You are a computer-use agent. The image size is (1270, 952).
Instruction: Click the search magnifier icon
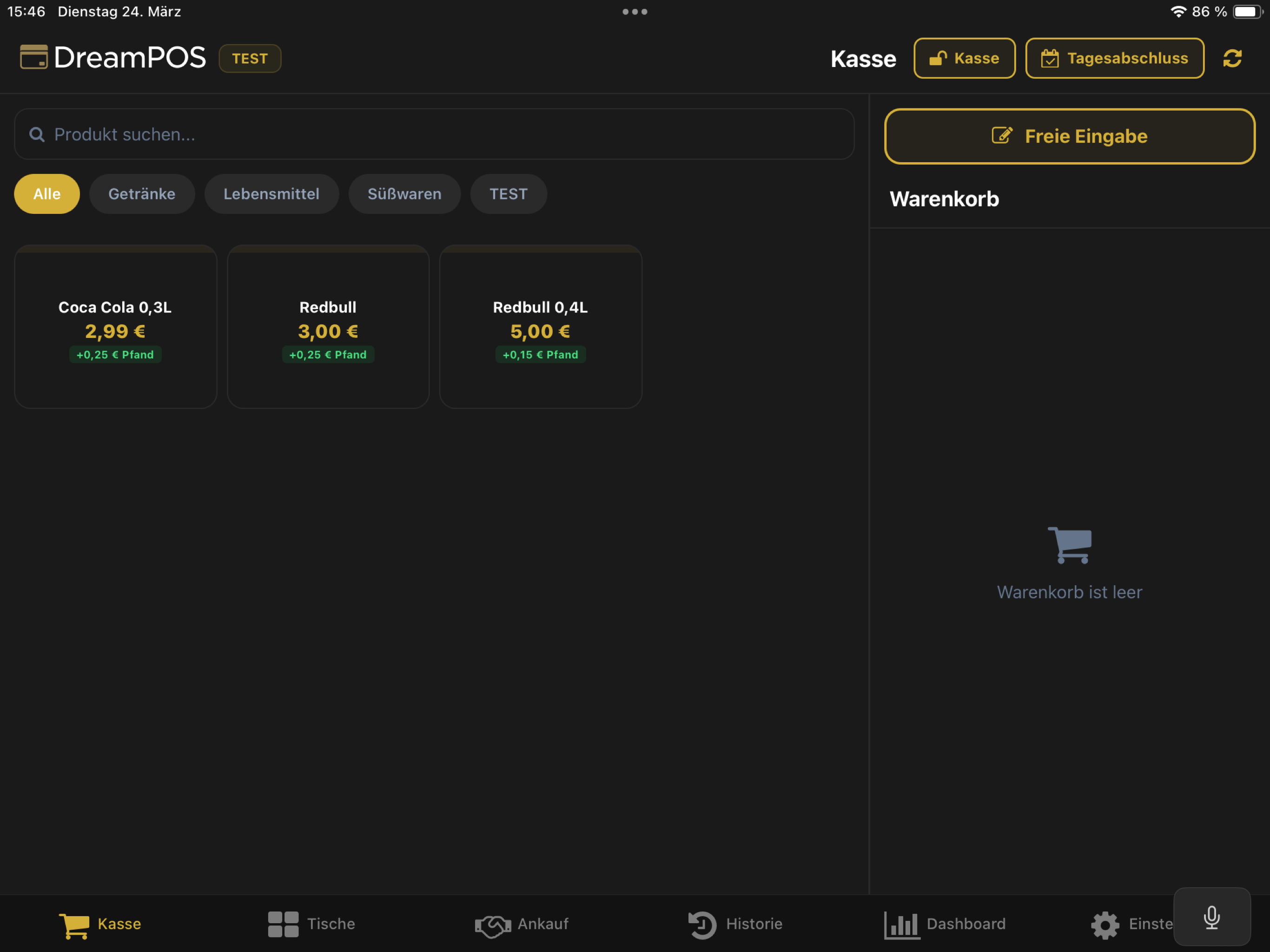[37, 134]
